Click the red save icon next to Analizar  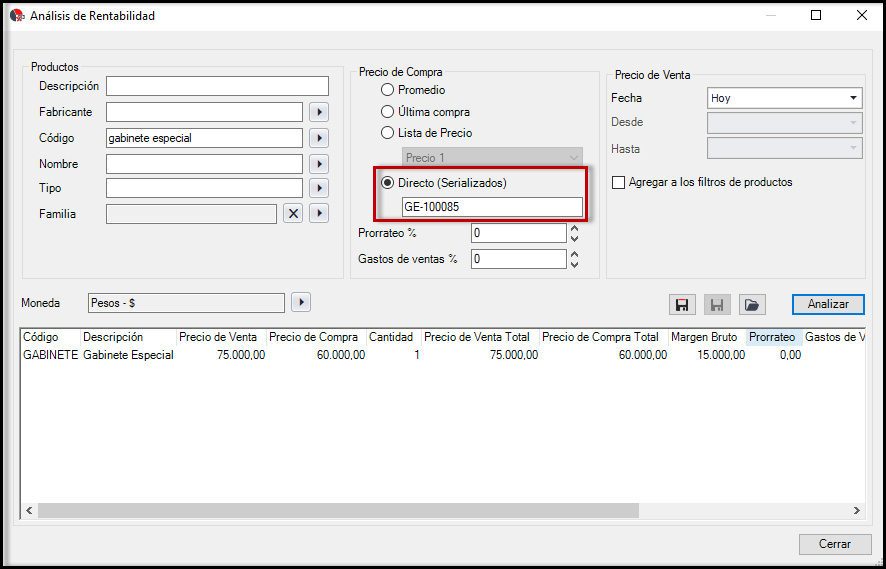[x=682, y=305]
